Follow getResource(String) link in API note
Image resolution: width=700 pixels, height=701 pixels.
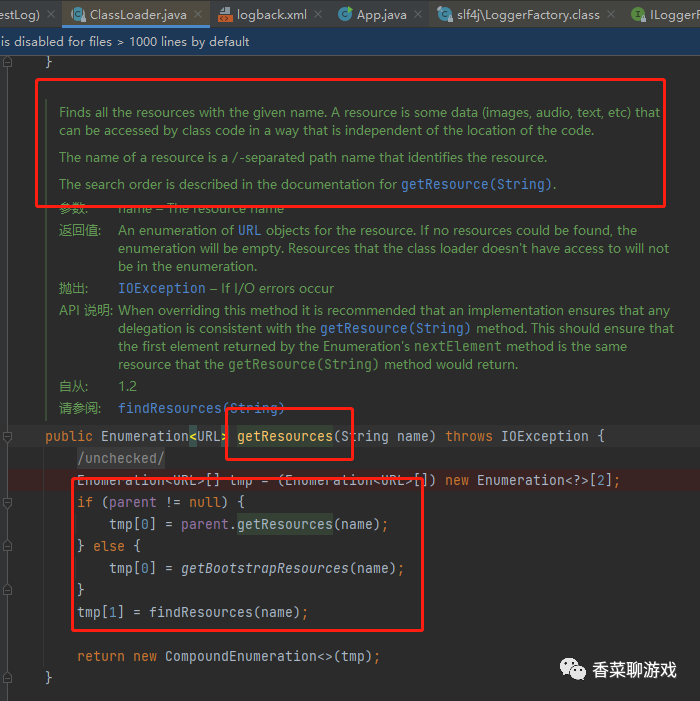395,329
